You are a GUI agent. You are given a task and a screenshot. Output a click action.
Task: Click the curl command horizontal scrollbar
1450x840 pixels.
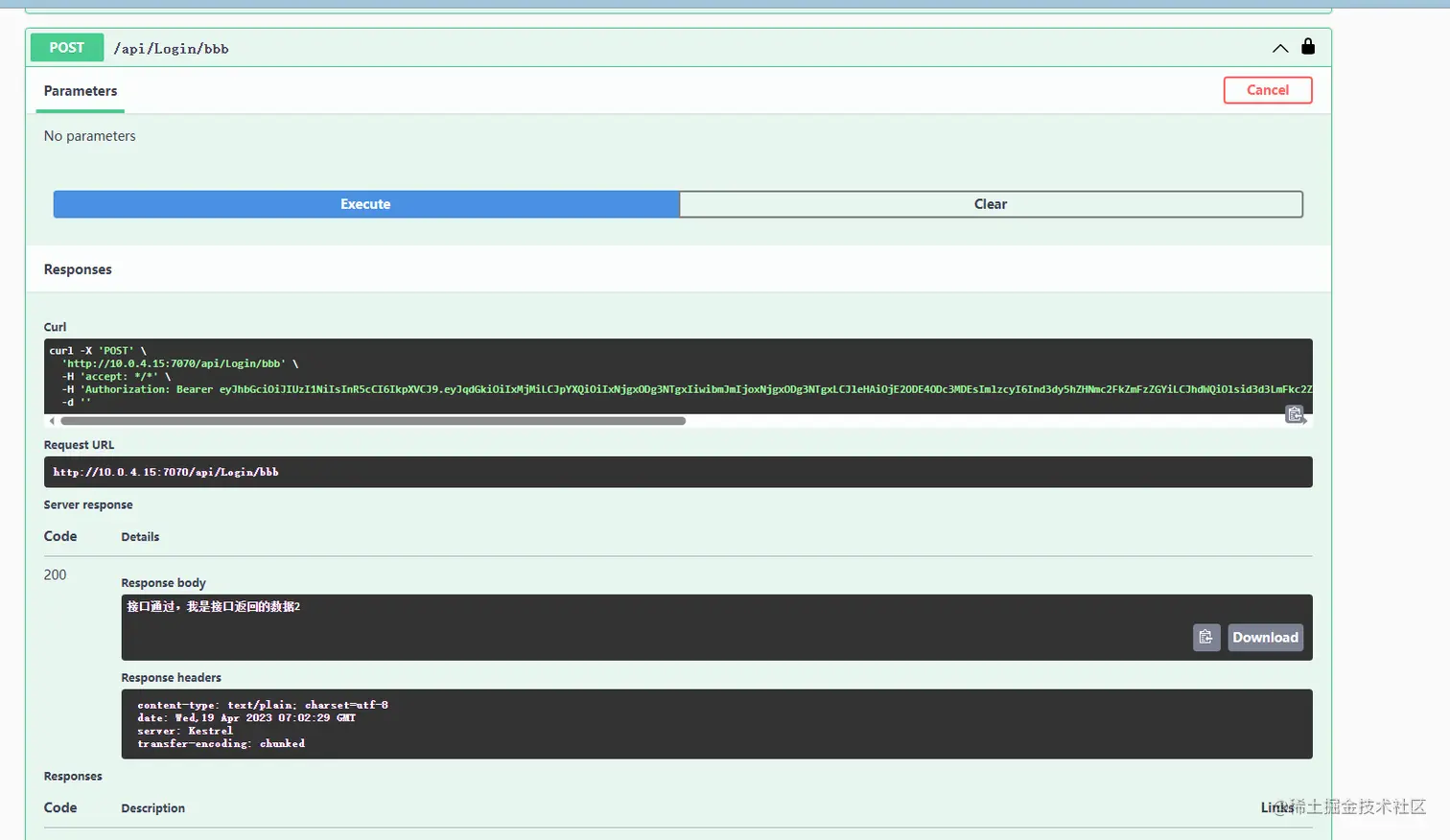pos(373,421)
